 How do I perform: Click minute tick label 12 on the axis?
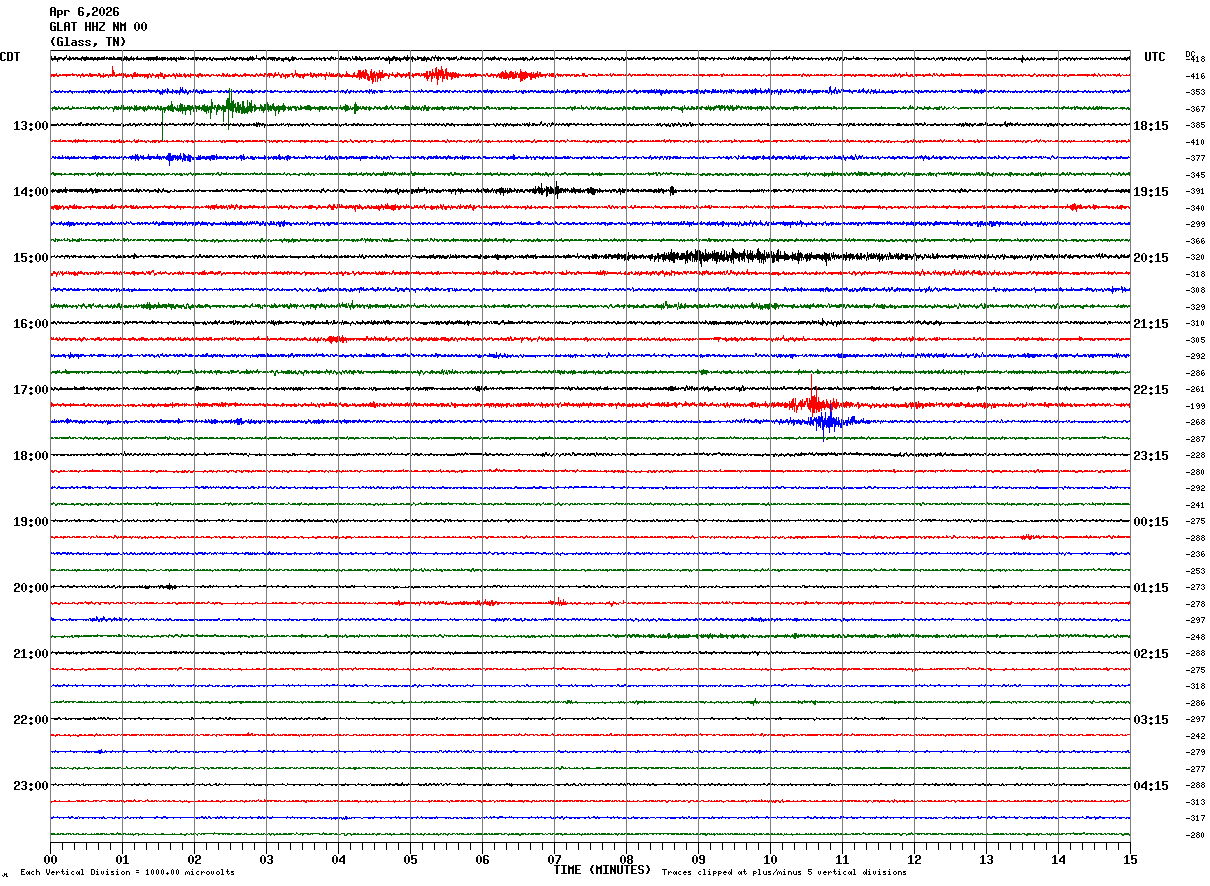[x=914, y=859]
